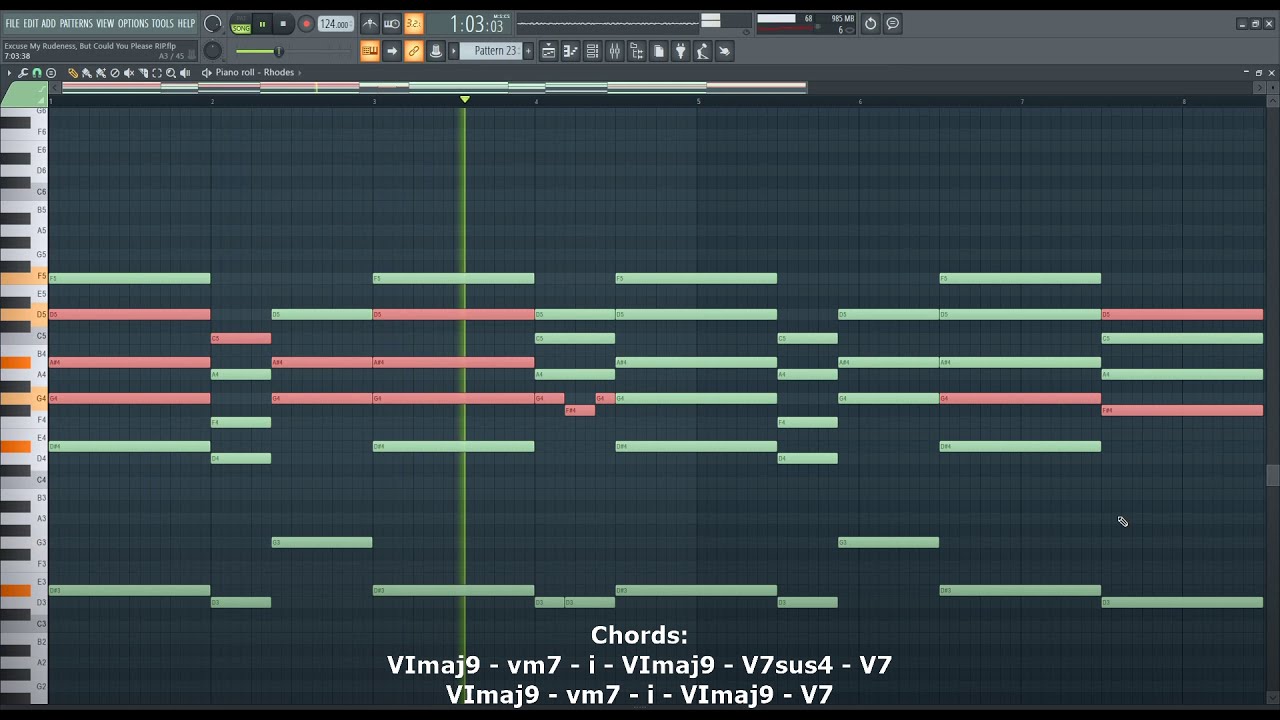This screenshot has width=1280, height=720.
Task: Adjust the master volume knob
Action: pyautogui.click(x=213, y=24)
